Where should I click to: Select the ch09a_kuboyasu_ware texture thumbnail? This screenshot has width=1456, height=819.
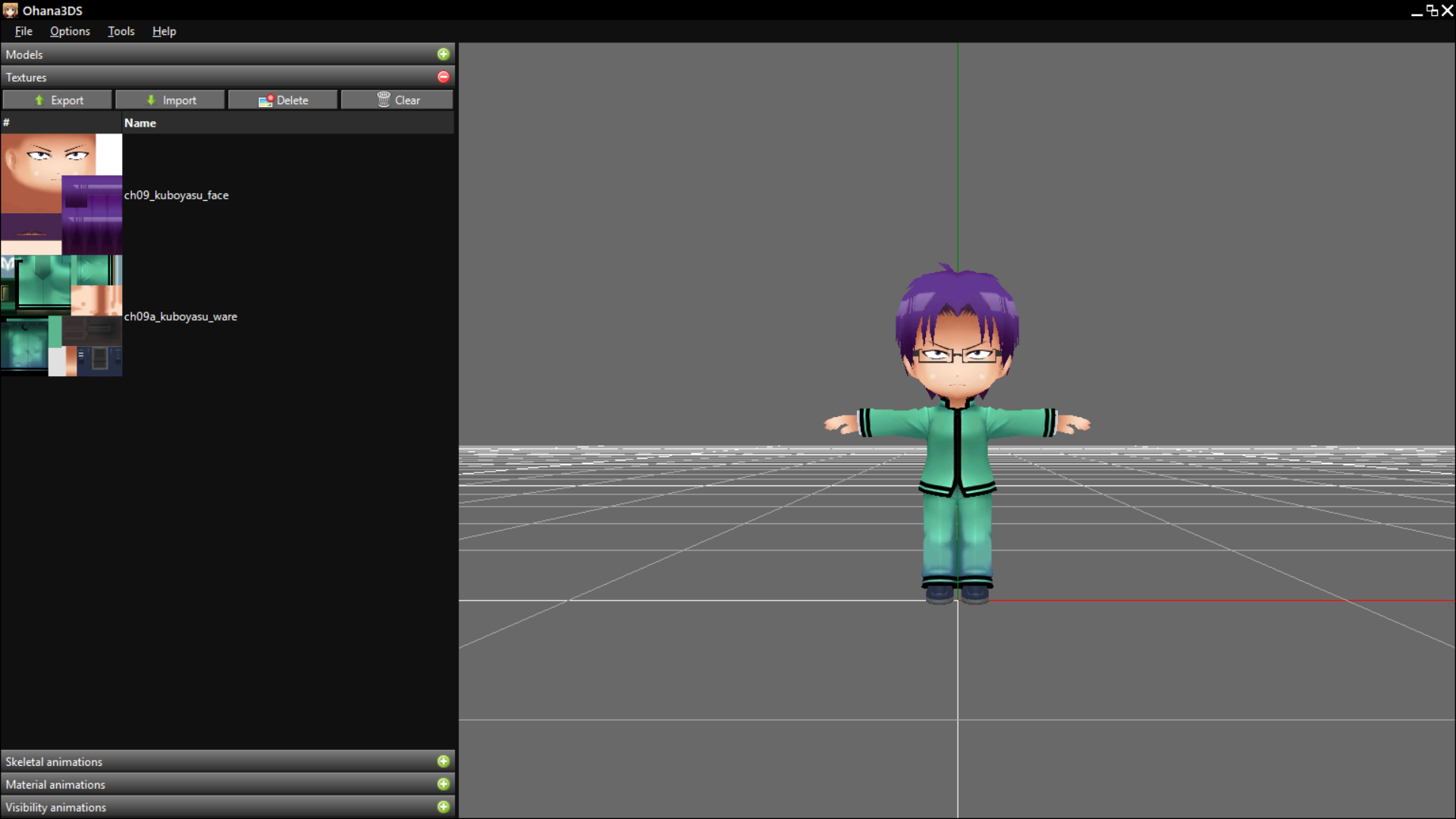pyautogui.click(x=61, y=315)
